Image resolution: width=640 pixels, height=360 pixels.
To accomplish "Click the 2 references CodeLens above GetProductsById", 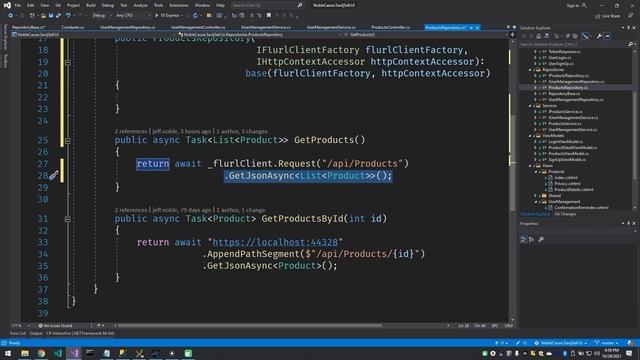I will coord(131,210).
